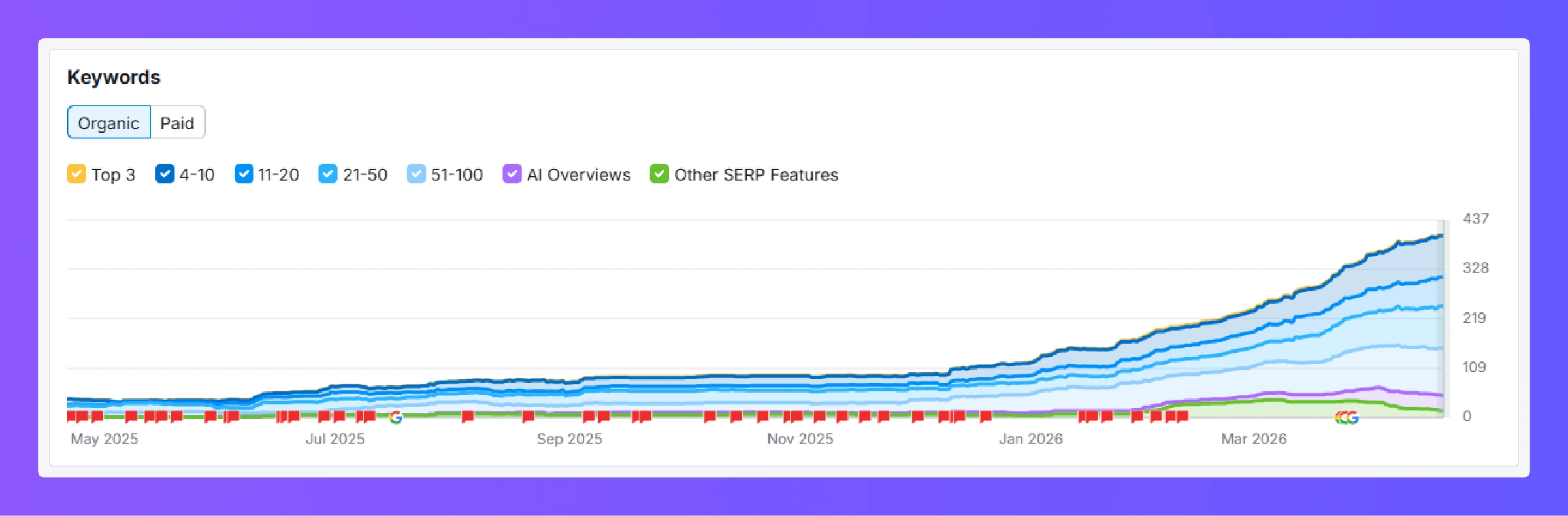1568x516 pixels.
Task: Click the "Keywords" chart title
Action: point(114,77)
